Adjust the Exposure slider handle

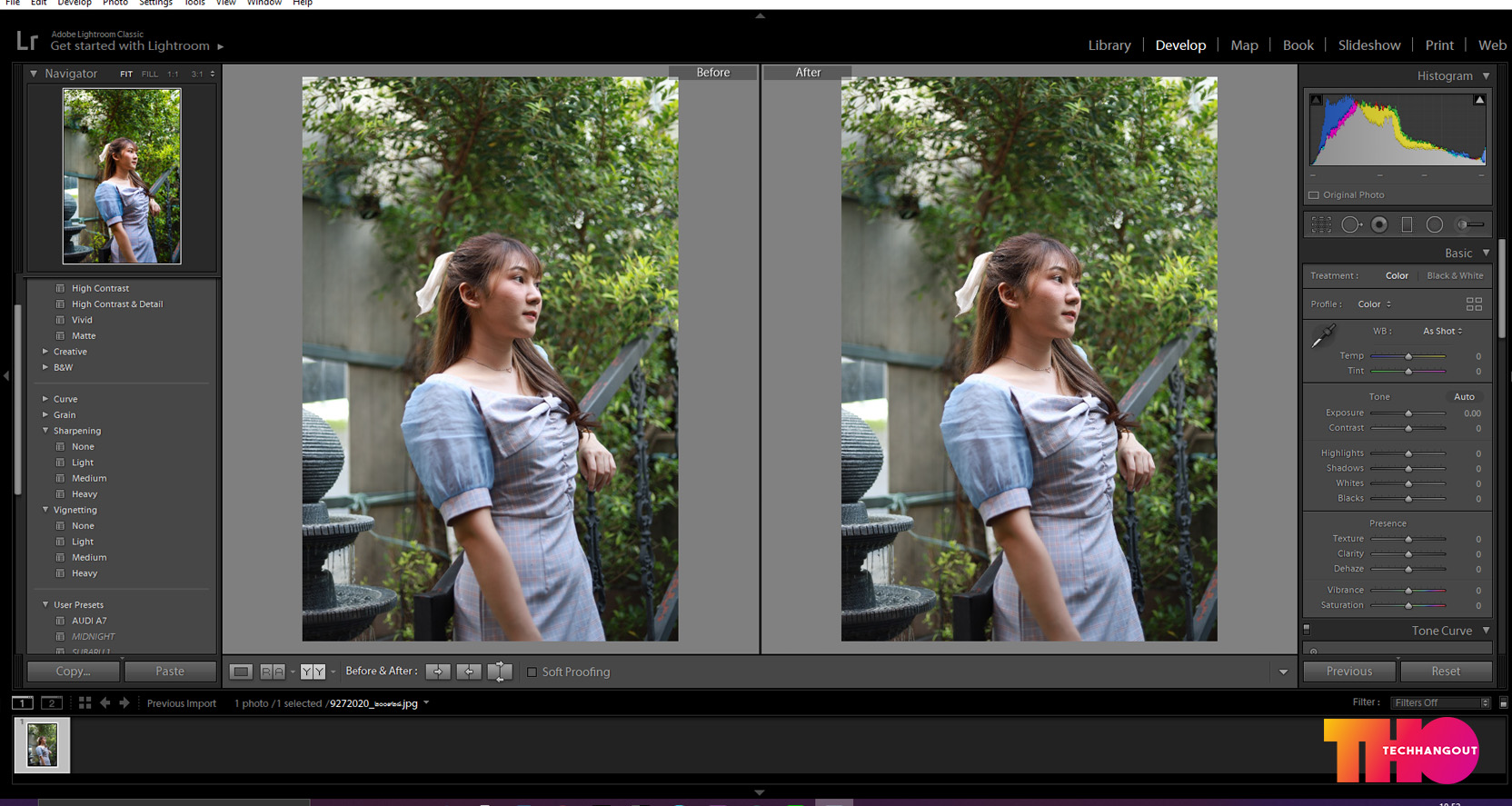[1408, 413]
